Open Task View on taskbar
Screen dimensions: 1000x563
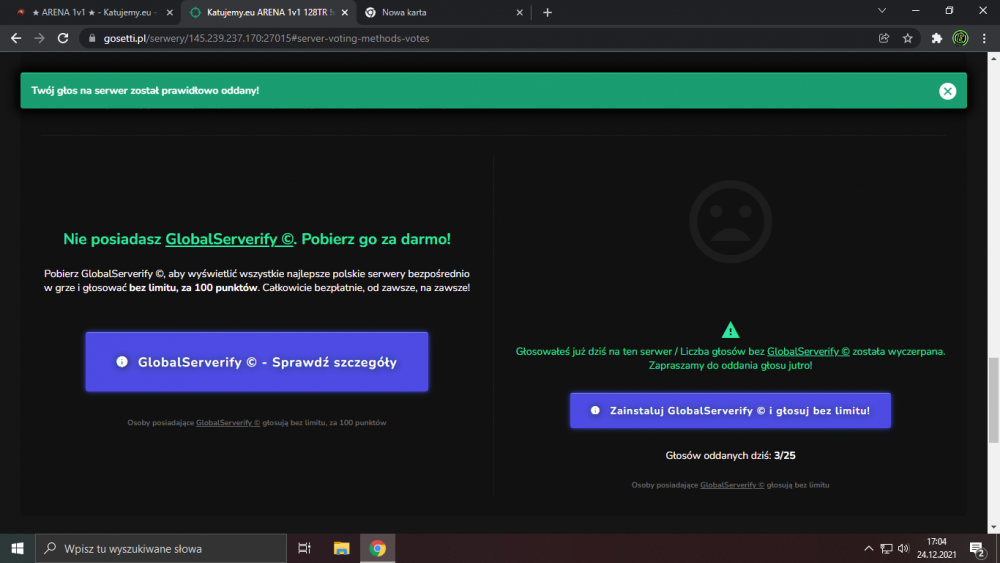click(304, 548)
